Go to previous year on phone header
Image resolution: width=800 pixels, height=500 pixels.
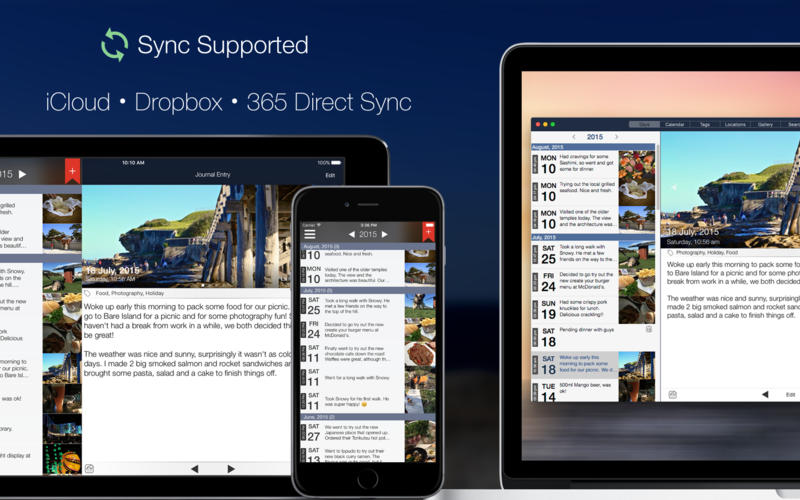click(x=352, y=234)
